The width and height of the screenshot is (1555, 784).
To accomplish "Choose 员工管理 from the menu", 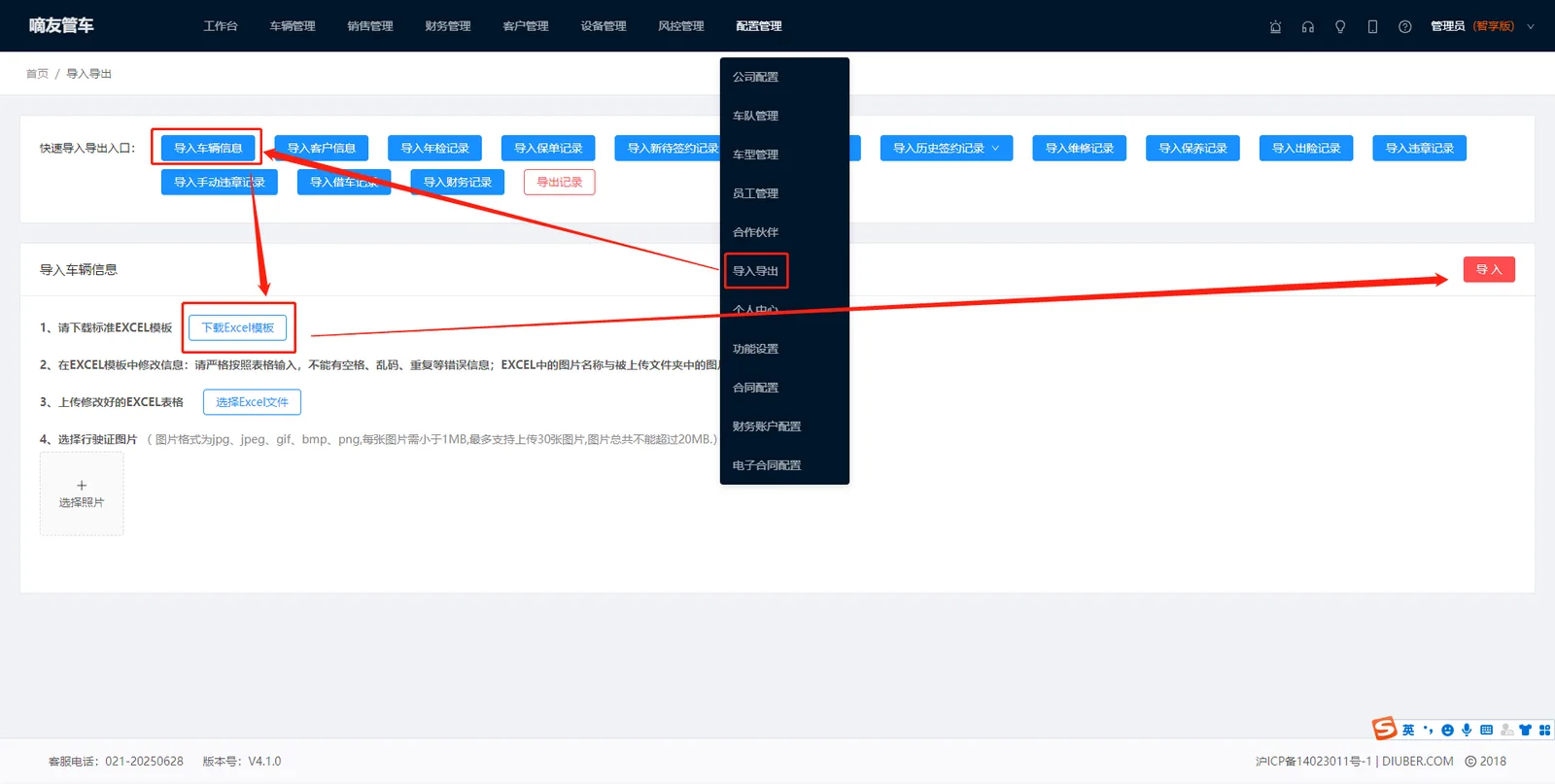I will pos(784,193).
